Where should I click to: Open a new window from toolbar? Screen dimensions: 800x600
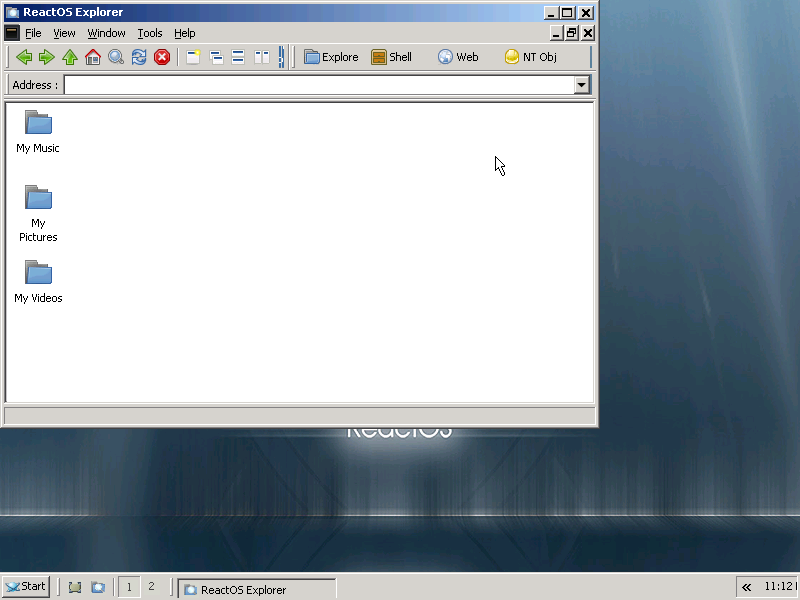[x=193, y=57]
